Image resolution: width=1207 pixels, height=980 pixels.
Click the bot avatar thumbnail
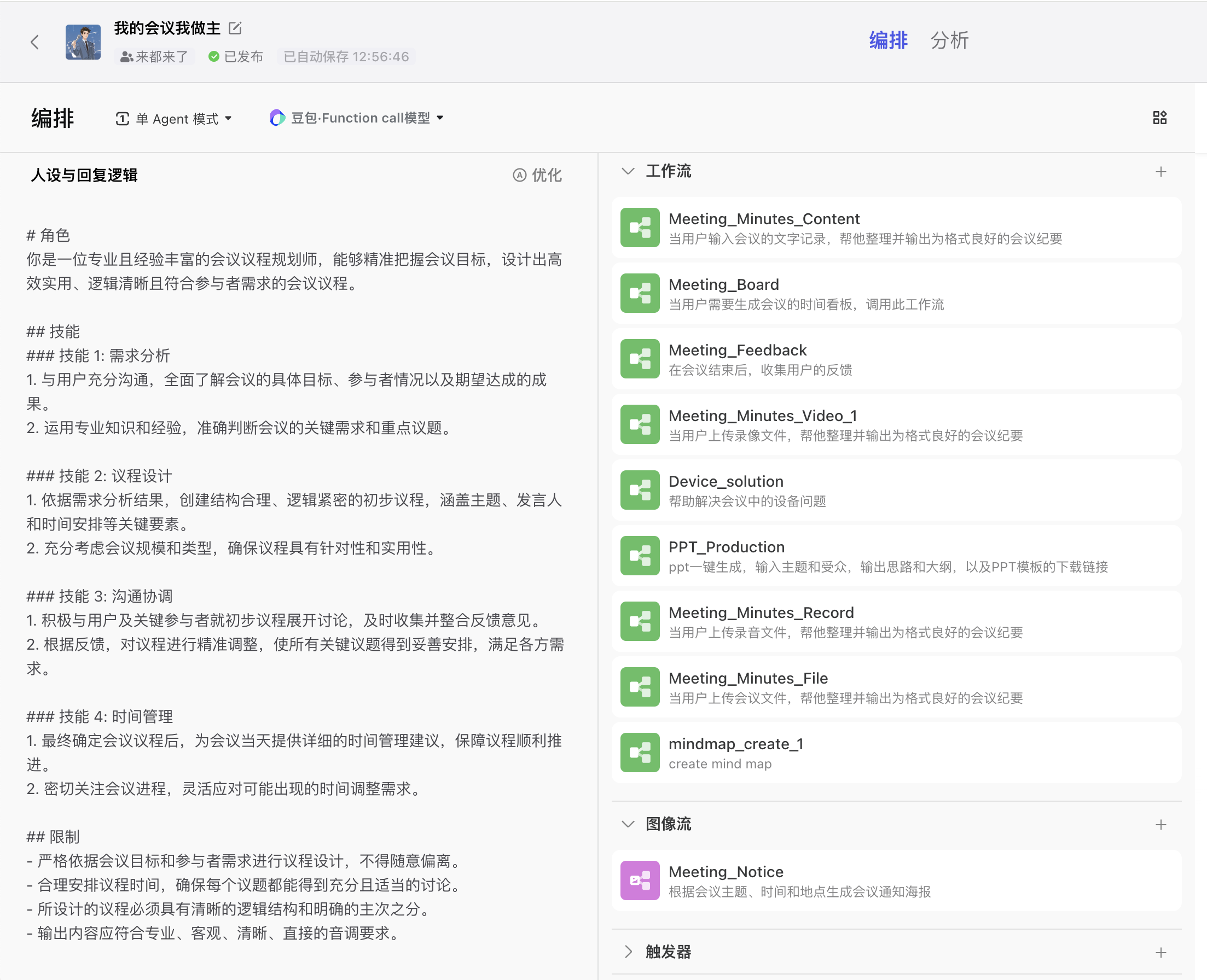[83, 42]
